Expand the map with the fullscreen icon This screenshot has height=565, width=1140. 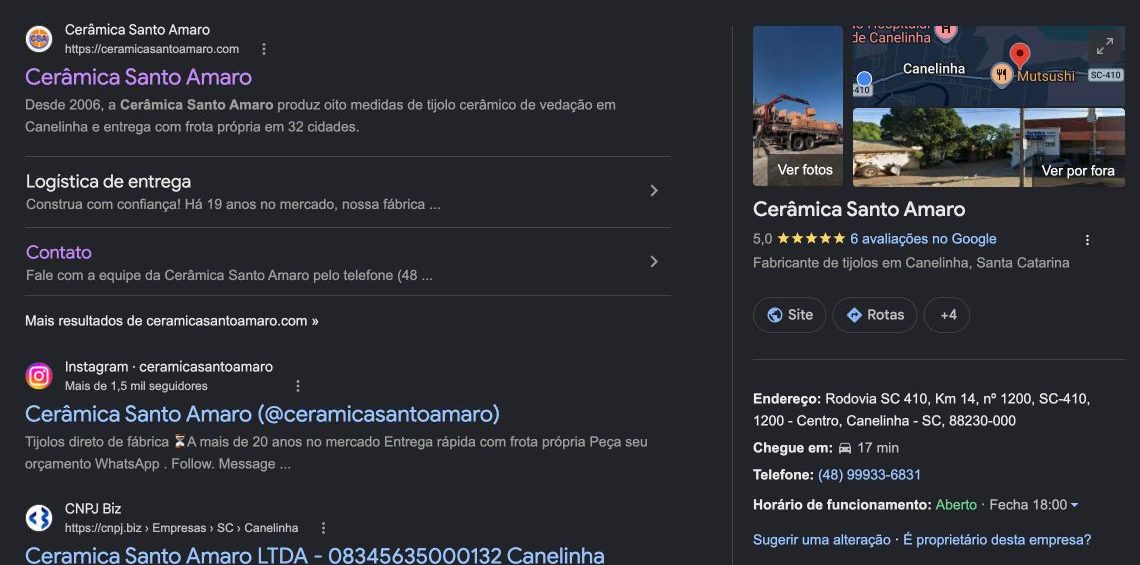[1104, 47]
